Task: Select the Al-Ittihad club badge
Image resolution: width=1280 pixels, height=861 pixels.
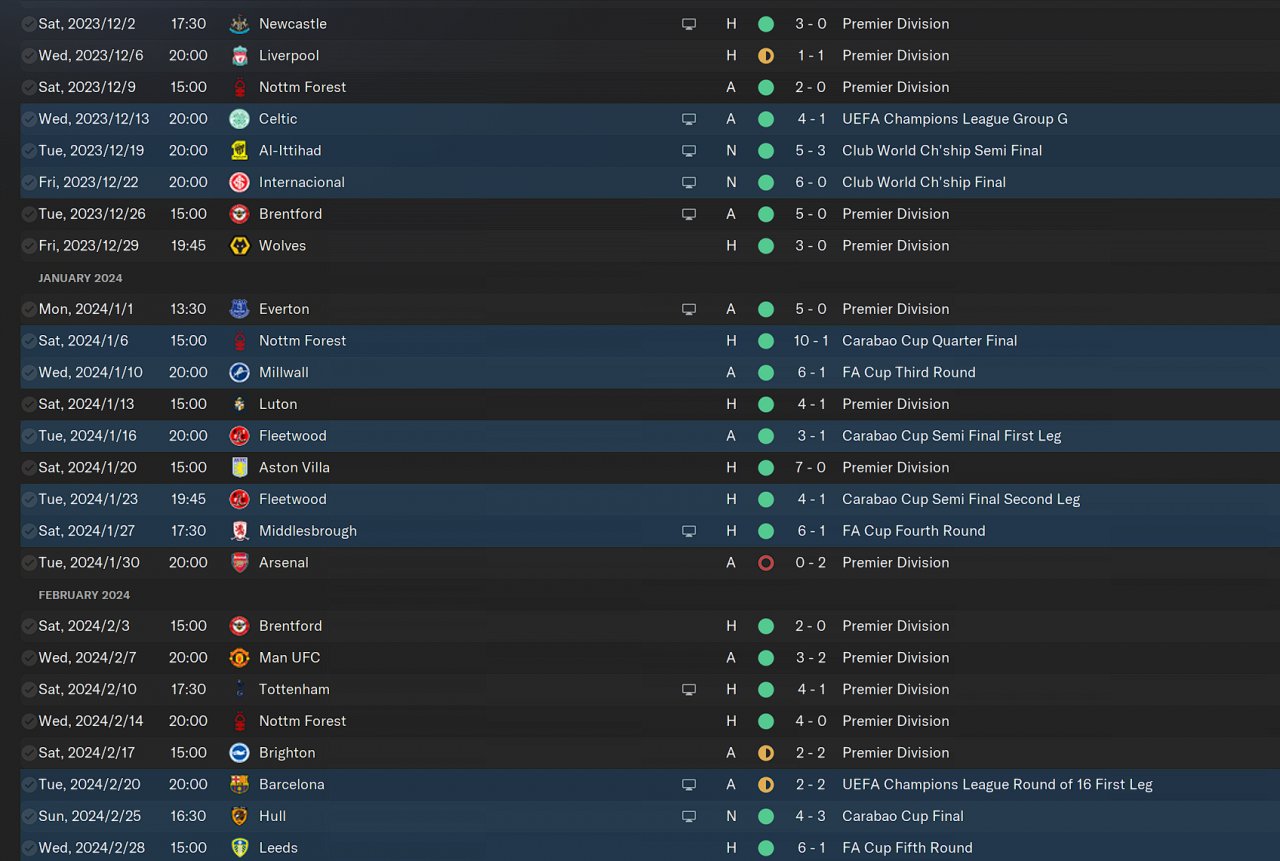Action: pos(239,151)
